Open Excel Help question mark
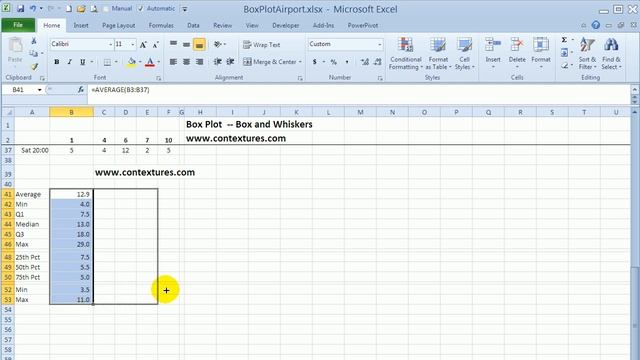Screen dimensions: 640x360 pos(596,25)
